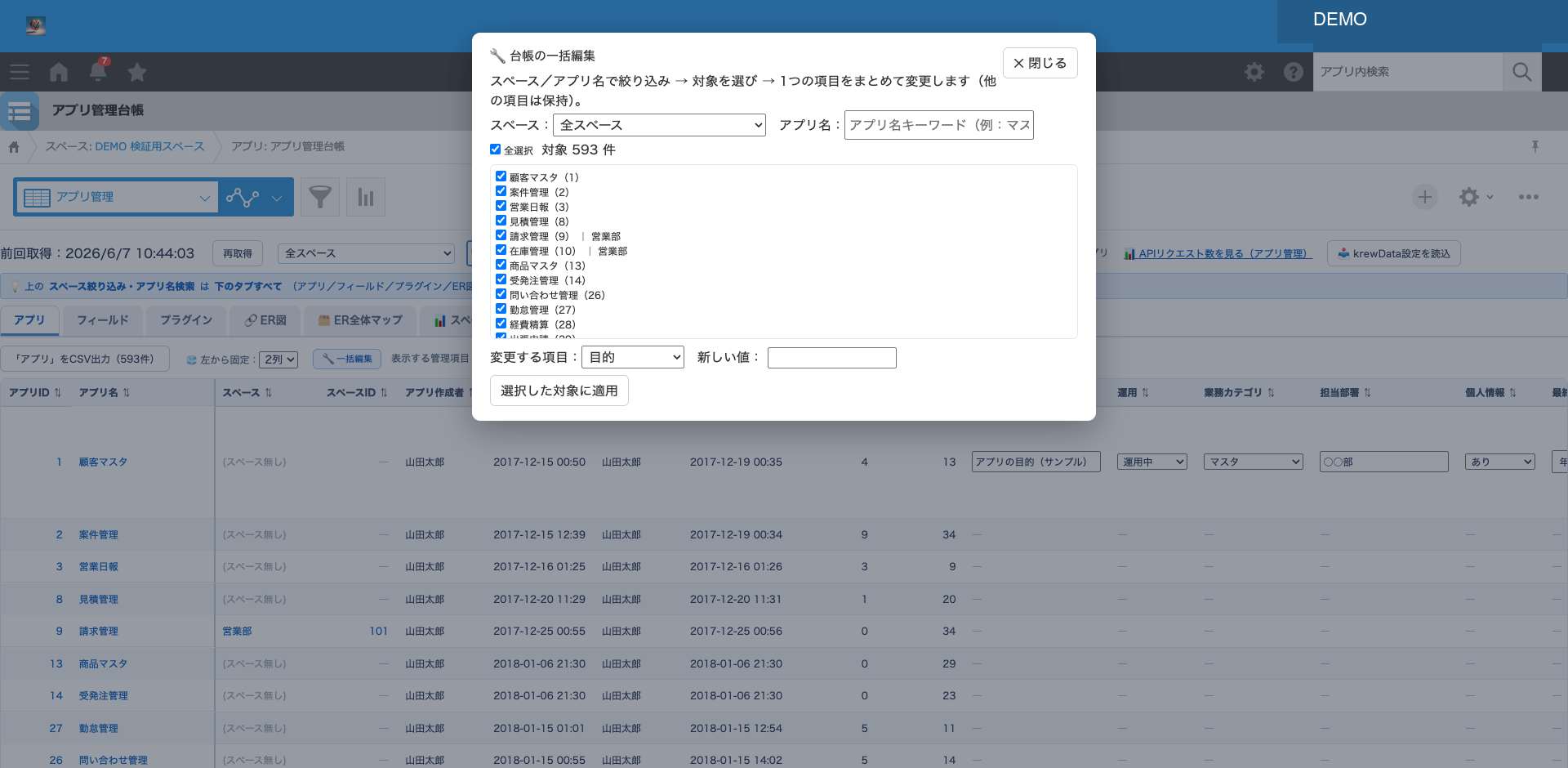
Task: Open the 運用中 dropdown in row 1
Action: [1152, 462]
